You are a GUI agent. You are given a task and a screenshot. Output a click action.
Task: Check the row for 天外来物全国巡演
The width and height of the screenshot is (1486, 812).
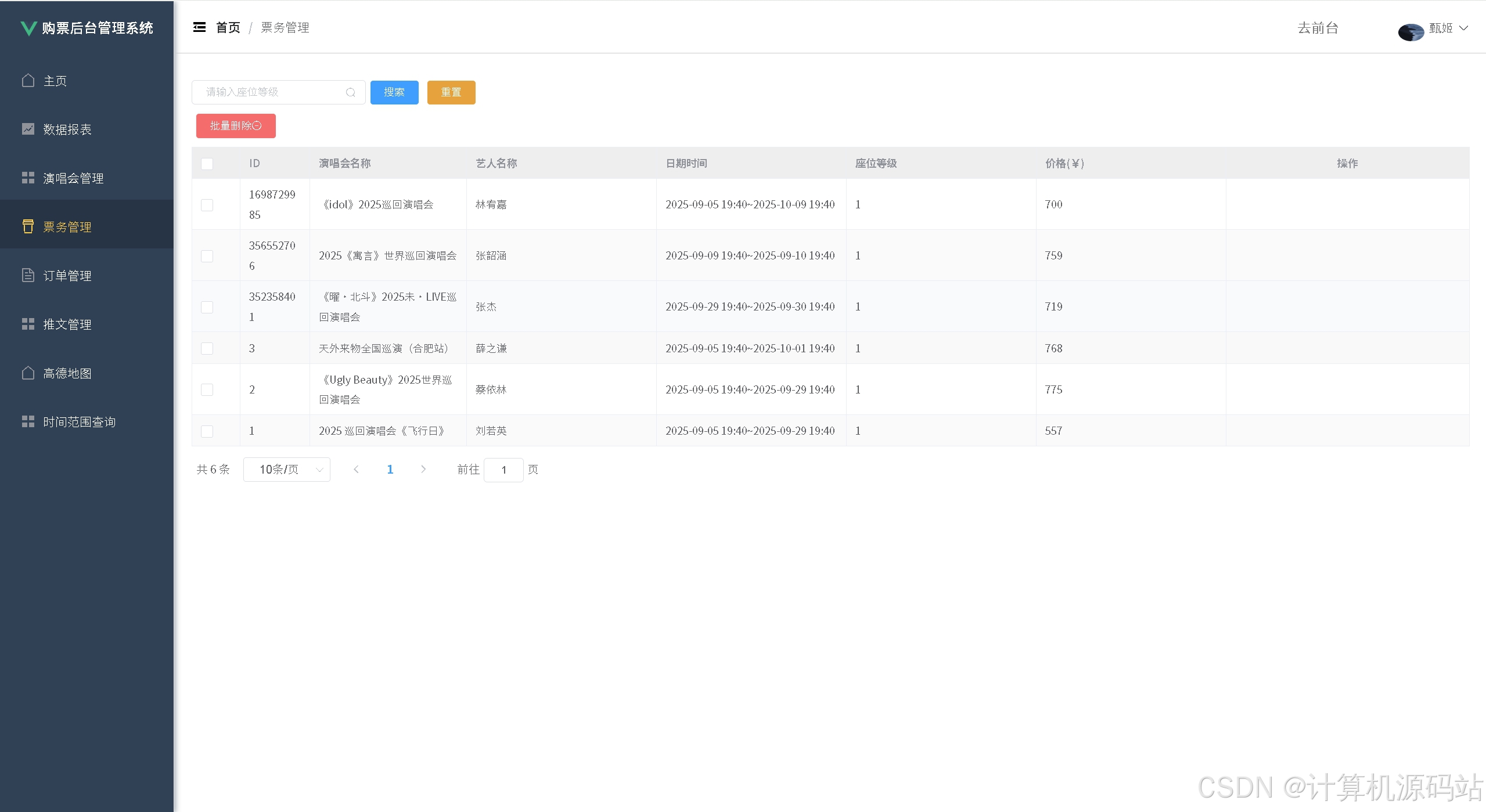(207, 348)
